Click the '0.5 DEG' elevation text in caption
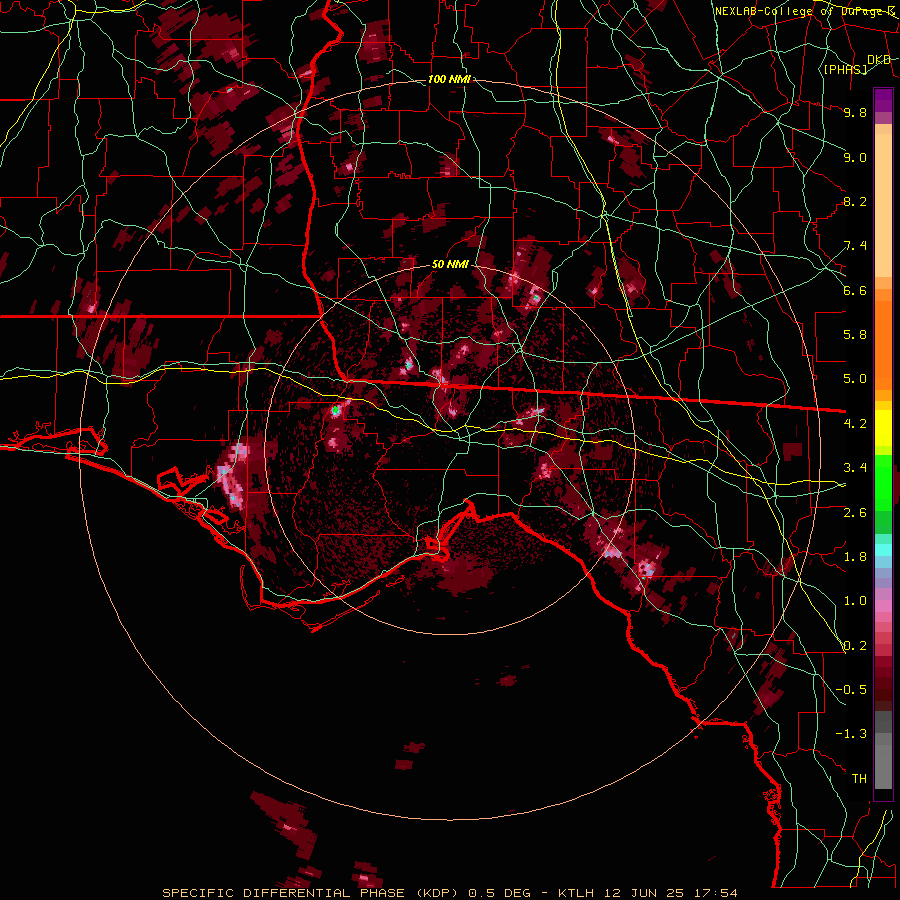This screenshot has height=900, width=900. [498, 893]
